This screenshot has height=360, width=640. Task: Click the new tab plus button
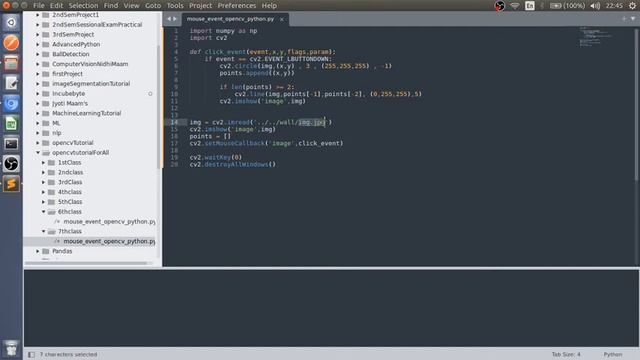[x=624, y=19]
